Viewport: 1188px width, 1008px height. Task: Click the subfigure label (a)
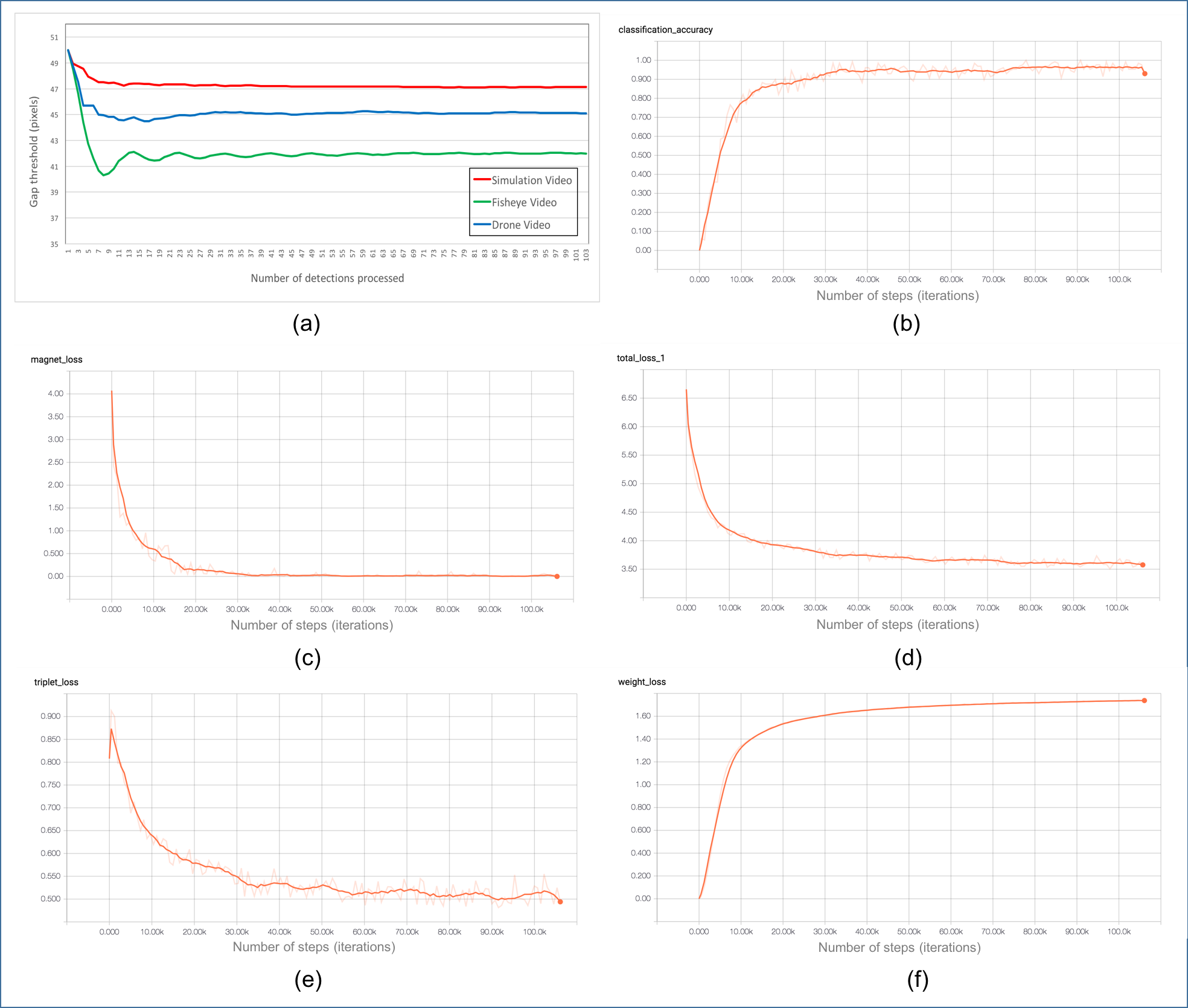(306, 324)
